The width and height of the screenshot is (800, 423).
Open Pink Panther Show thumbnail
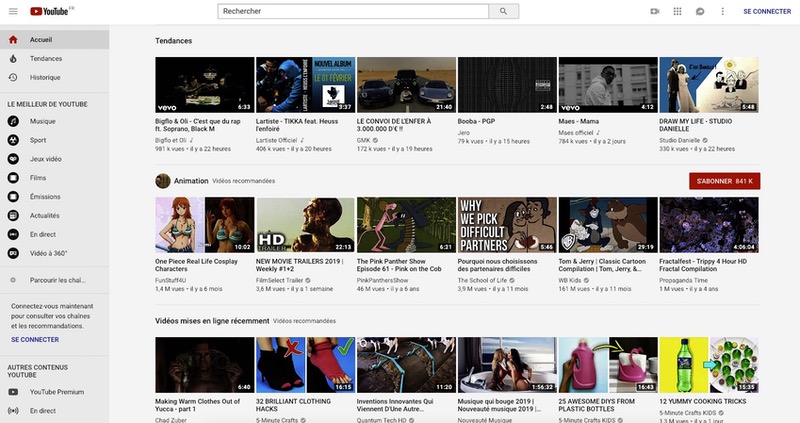click(406, 225)
